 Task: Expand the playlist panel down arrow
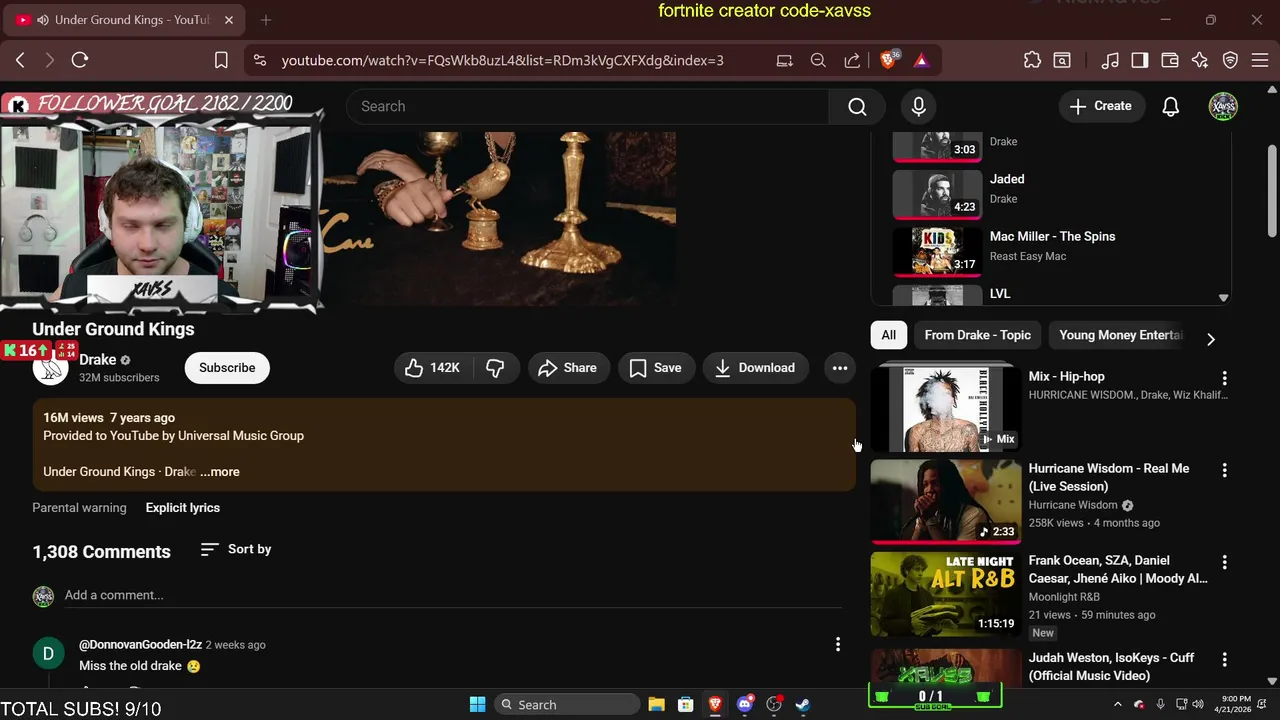point(1223,297)
